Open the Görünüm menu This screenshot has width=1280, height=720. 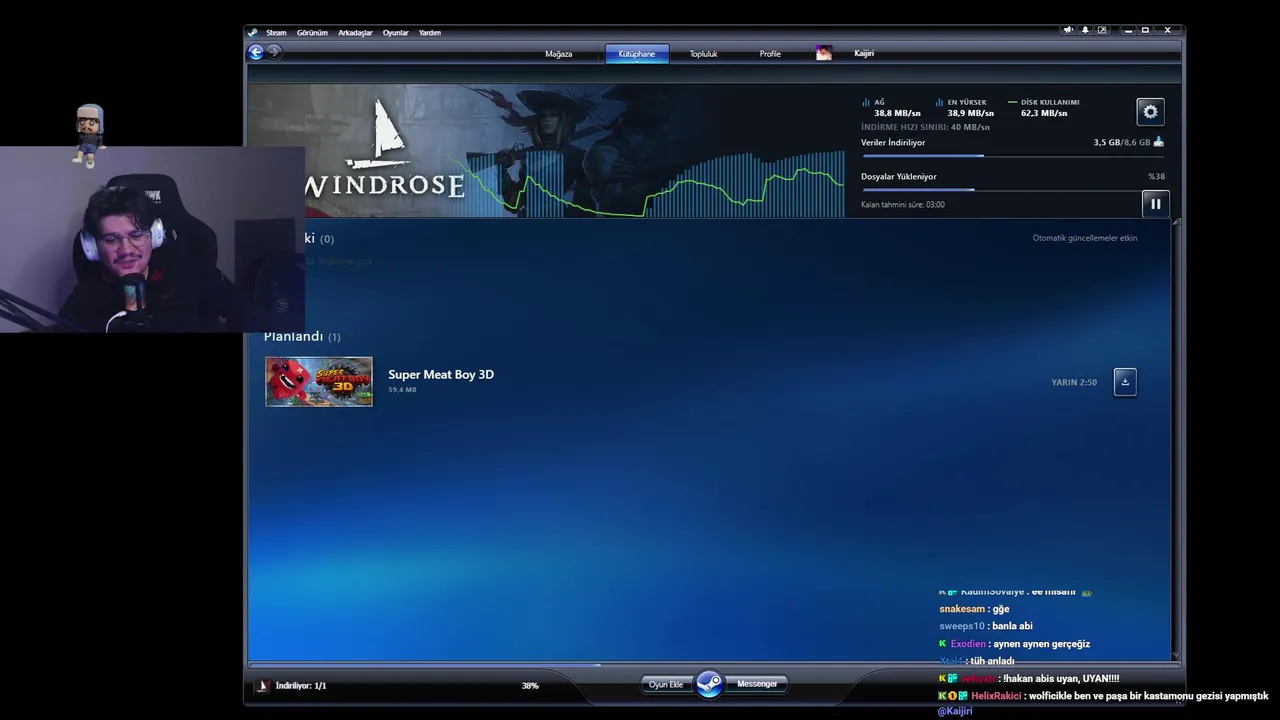coord(312,32)
